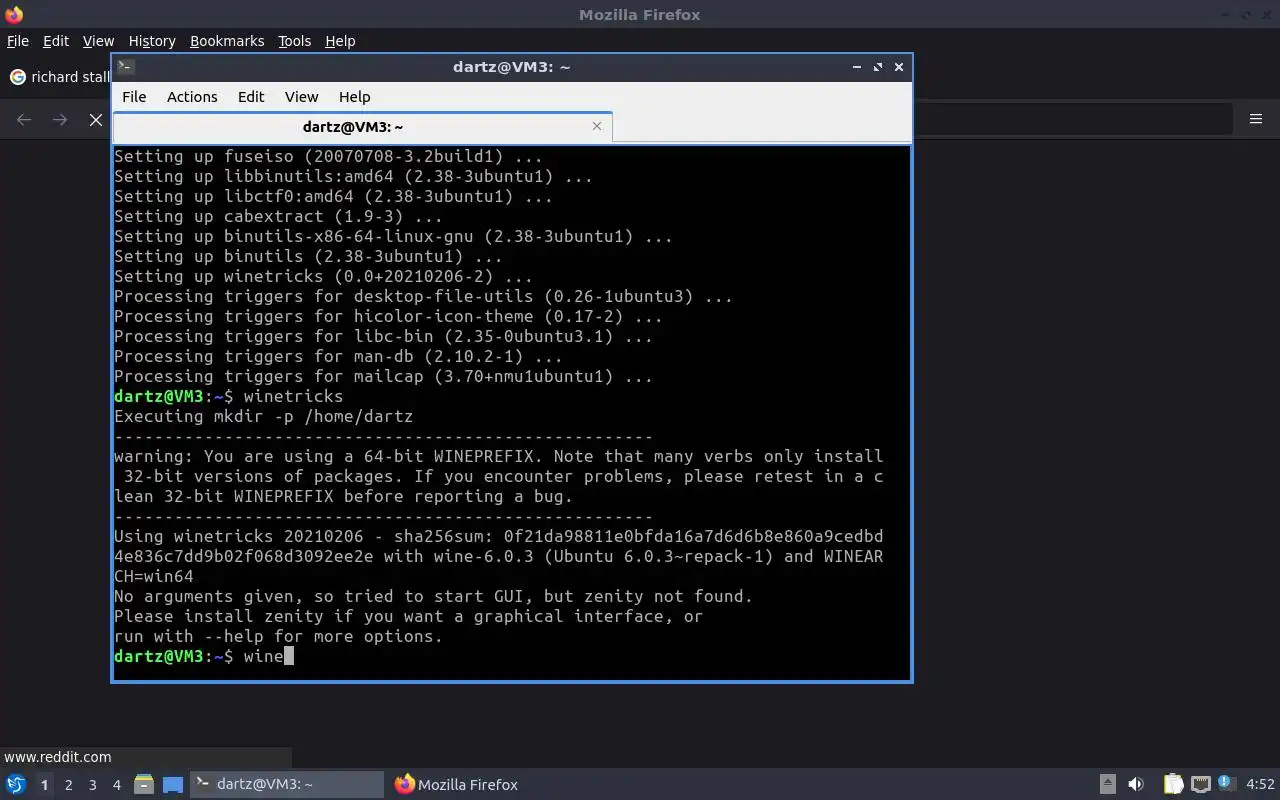Close the dartz@VM3 terminal tab
Image resolution: width=1280 pixels, height=800 pixels.
pos(597,126)
